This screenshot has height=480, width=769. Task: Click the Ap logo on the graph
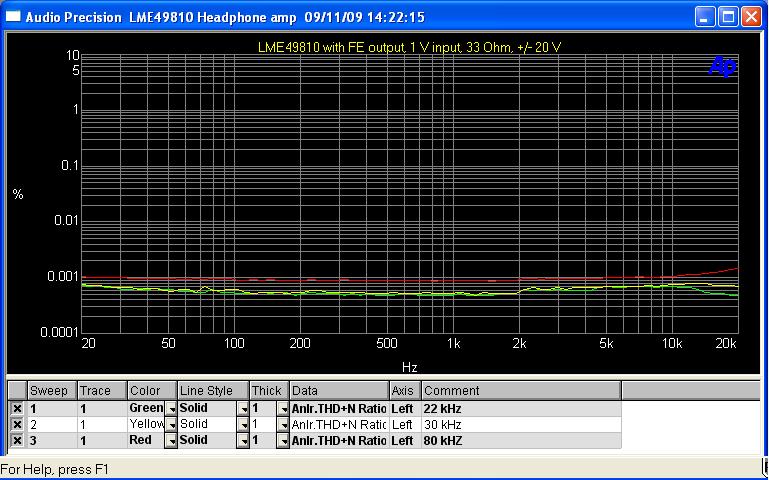click(722, 66)
